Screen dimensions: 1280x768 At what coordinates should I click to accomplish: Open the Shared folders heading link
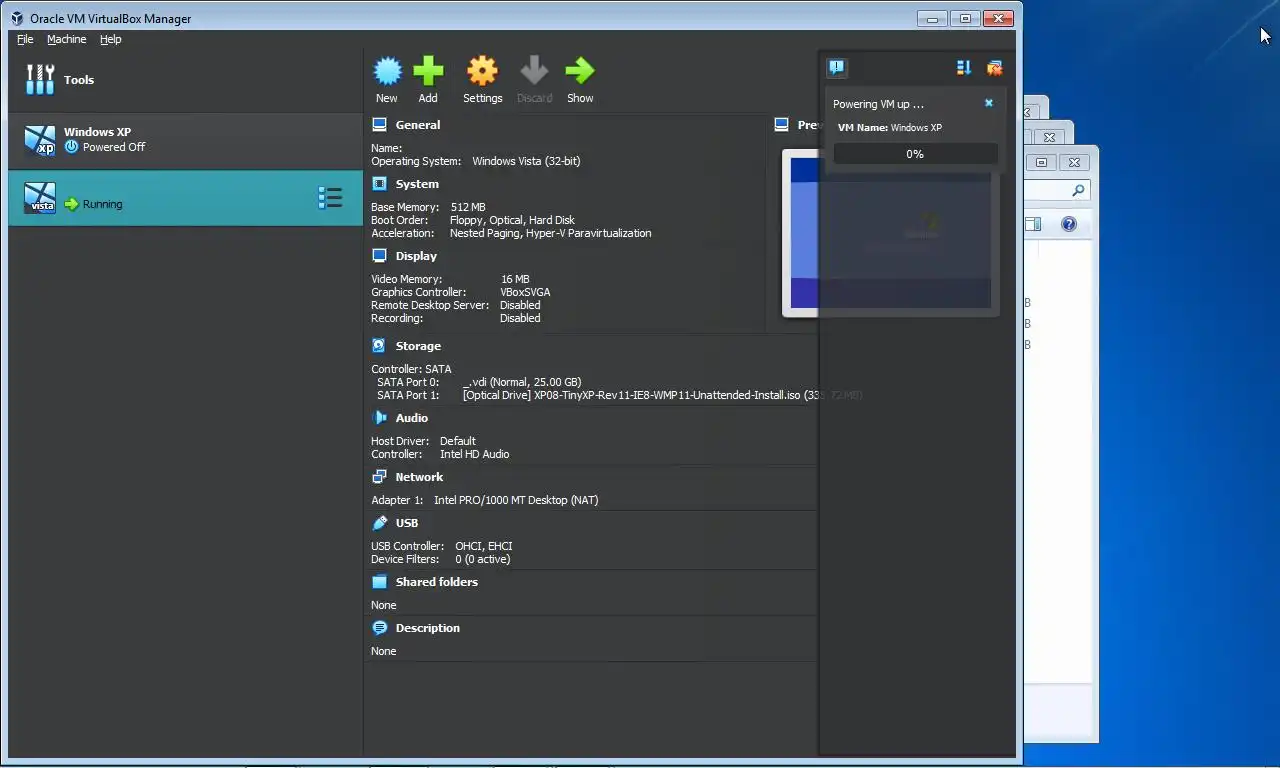[437, 582]
